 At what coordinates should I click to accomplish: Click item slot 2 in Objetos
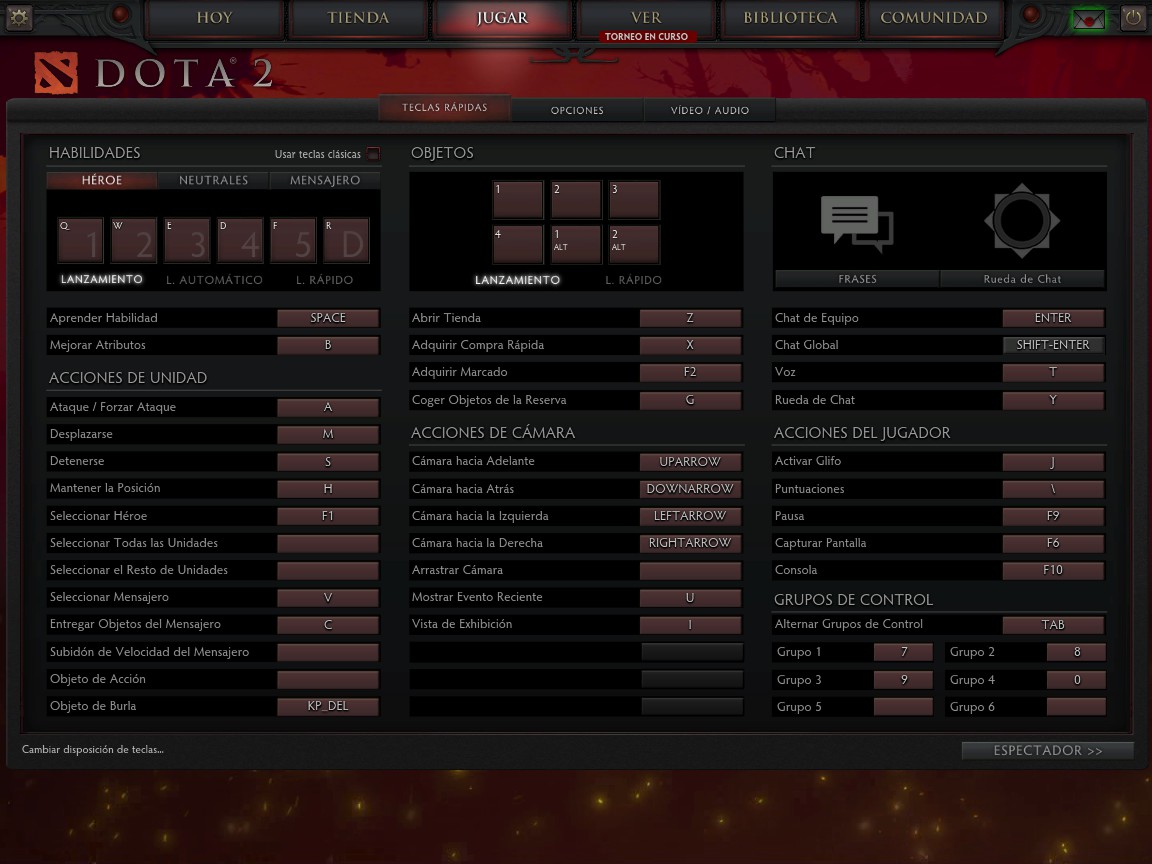tap(576, 200)
